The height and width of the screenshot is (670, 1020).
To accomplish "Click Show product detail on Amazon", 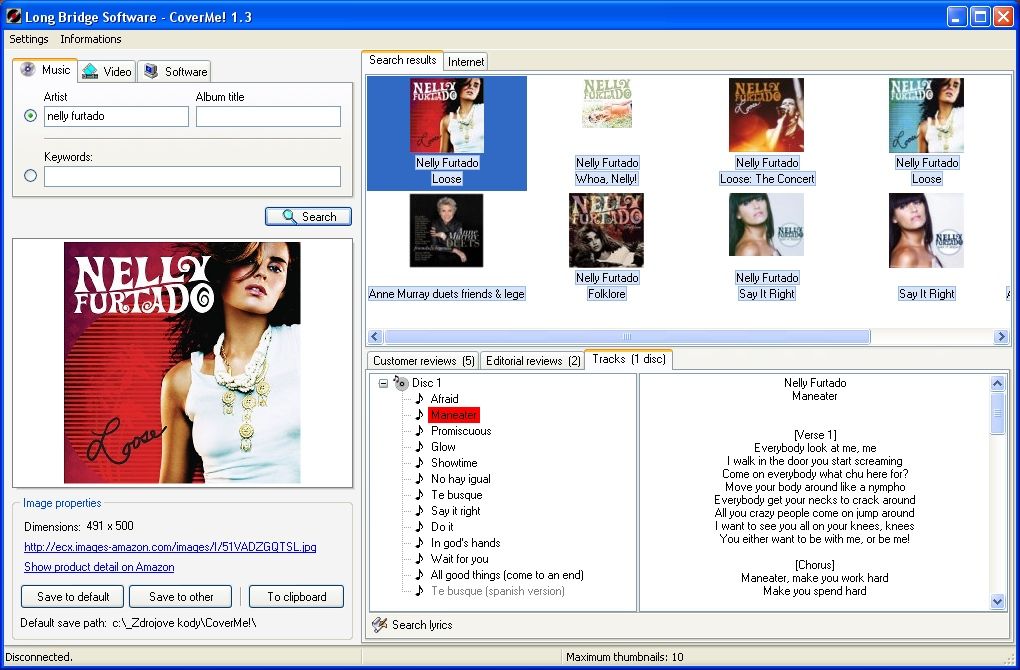I will (x=99, y=567).
